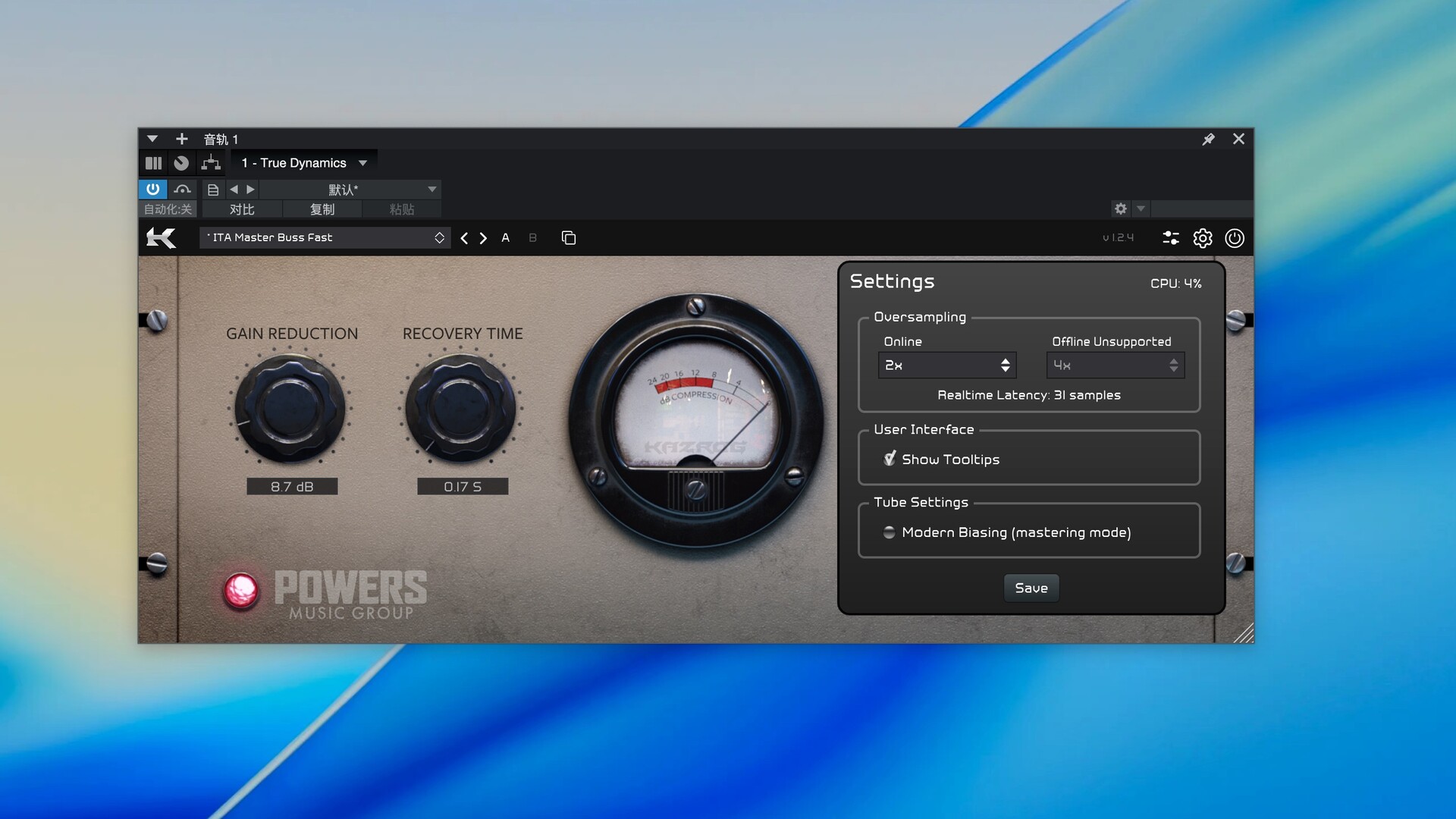Open the Online oversampling 2x dropdown
Screen dimensions: 1456x819
(946, 366)
